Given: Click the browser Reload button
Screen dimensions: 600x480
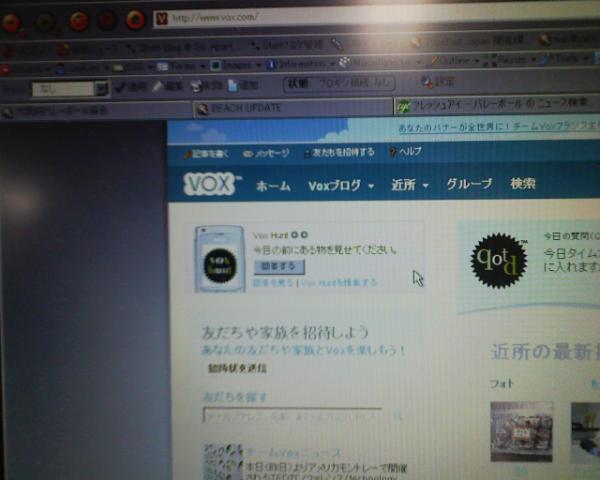Looking at the screenshot, I should click(78, 21).
